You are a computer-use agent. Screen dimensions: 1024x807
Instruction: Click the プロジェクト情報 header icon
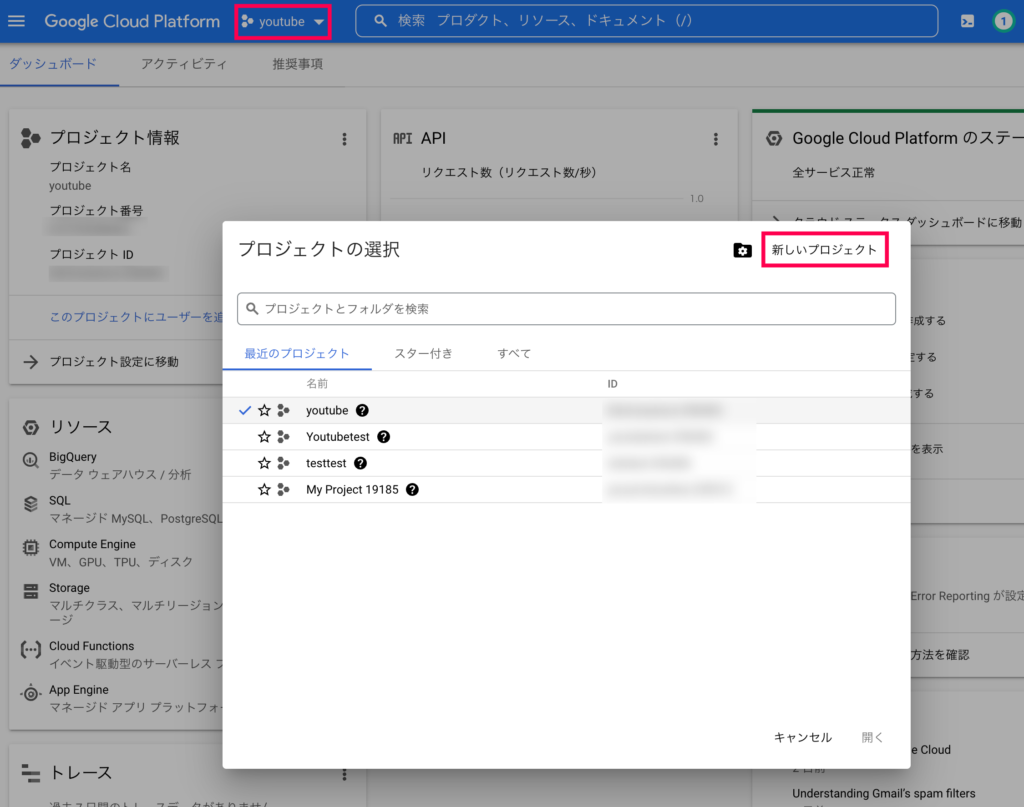[x=31, y=138]
